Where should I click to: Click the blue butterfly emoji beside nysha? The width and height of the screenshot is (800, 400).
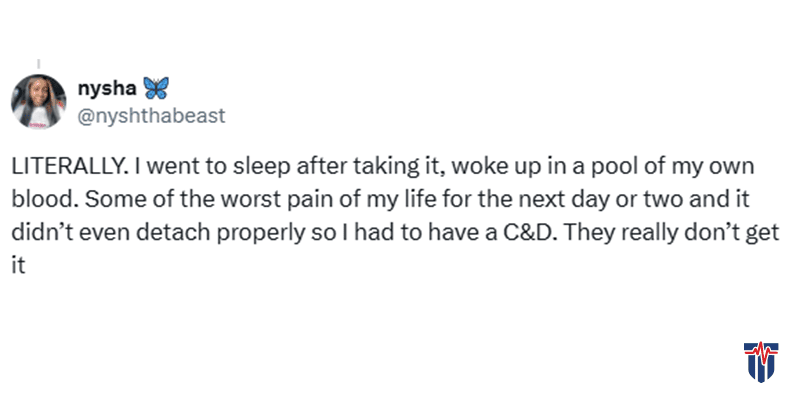[x=156, y=88]
